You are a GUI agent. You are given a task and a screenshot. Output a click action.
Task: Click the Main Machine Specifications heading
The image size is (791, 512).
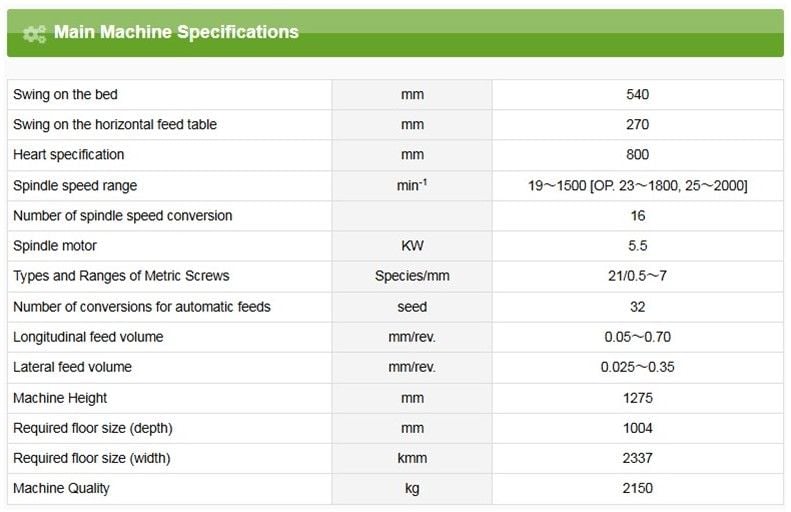pos(176,32)
